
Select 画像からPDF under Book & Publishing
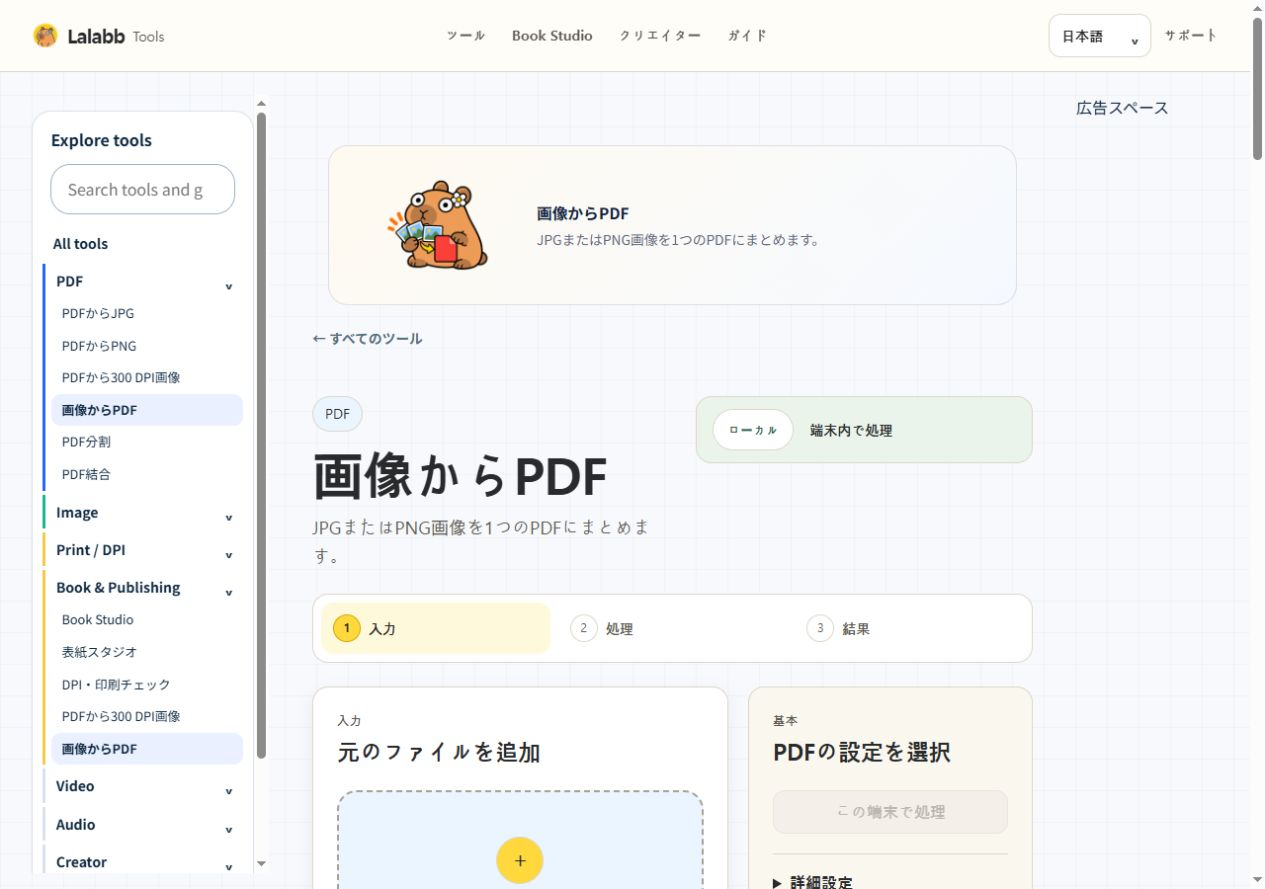coord(147,749)
